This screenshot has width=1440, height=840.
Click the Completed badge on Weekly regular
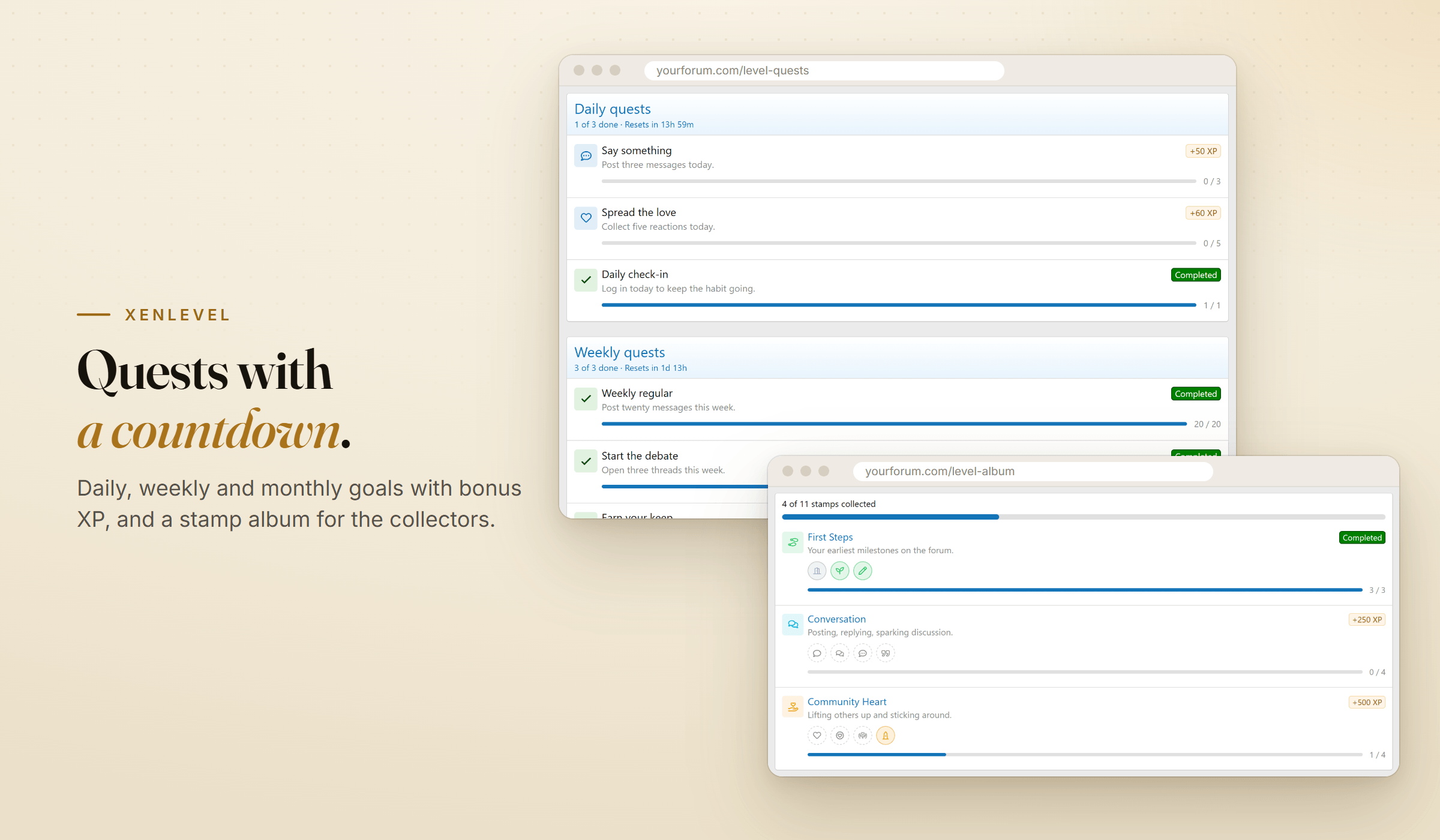pos(1196,394)
